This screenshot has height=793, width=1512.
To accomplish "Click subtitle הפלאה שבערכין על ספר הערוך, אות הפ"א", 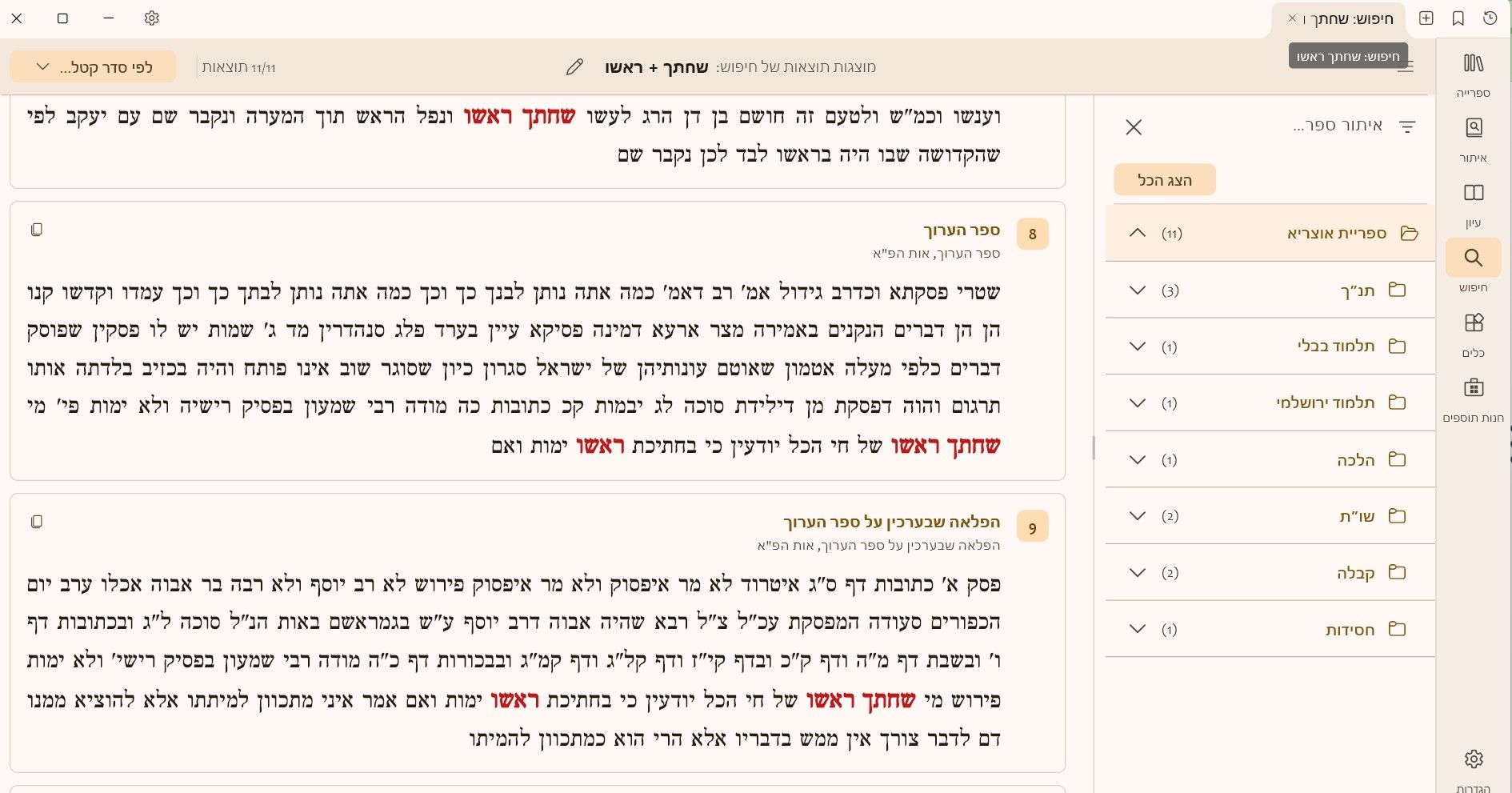I will (x=879, y=546).
